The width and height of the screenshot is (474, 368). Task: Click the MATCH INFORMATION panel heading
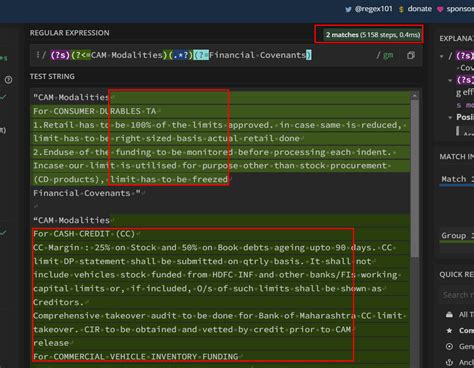457,157
